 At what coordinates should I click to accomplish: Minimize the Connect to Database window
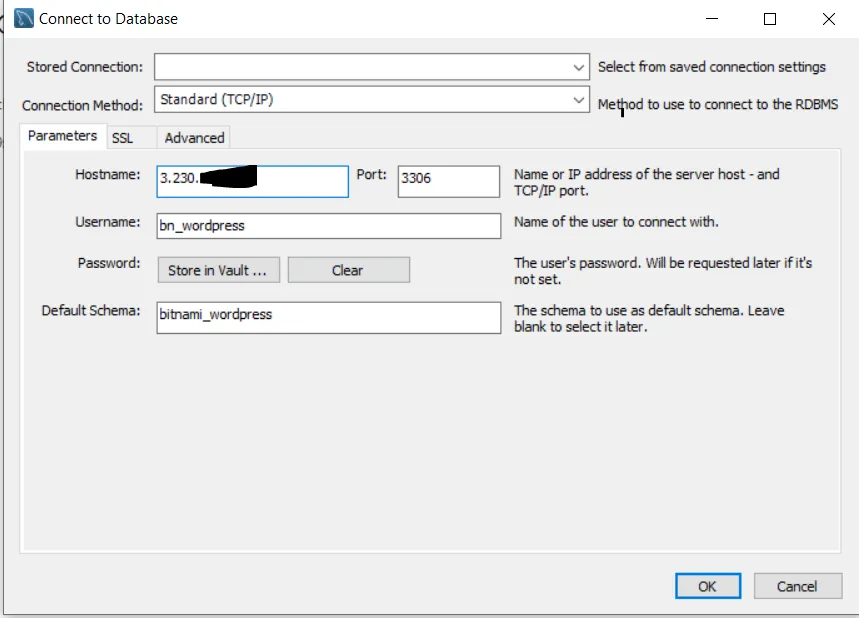pos(712,19)
